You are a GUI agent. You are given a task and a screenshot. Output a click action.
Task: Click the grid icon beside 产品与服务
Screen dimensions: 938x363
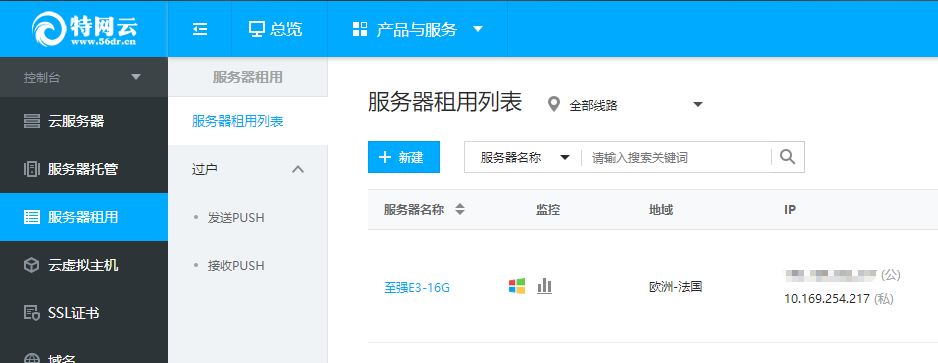[x=360, y=29]
